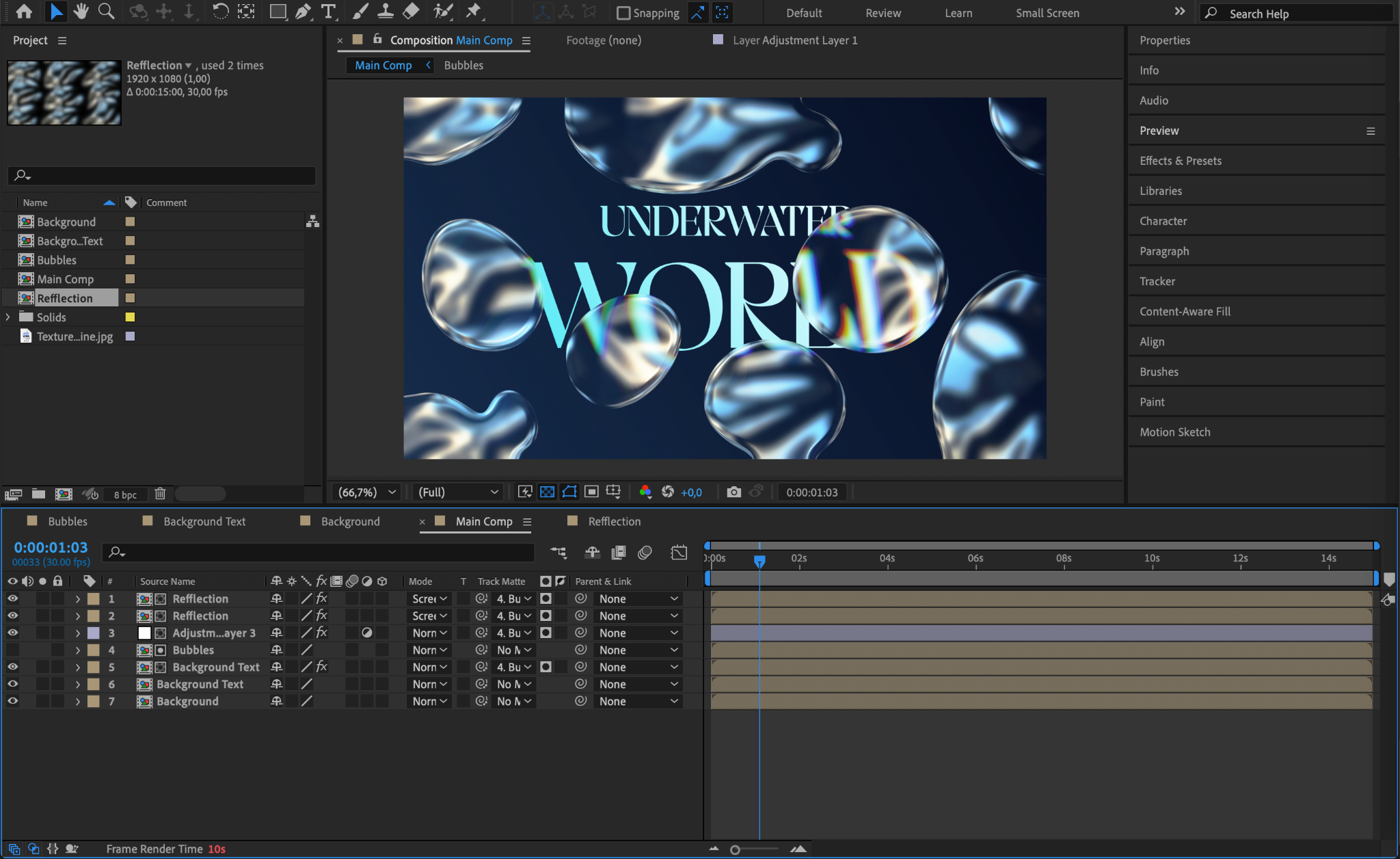Screen dimensions: 1400x859
Task: Hide the Background layer eye toggle
Action: click(x=12, y=701)
